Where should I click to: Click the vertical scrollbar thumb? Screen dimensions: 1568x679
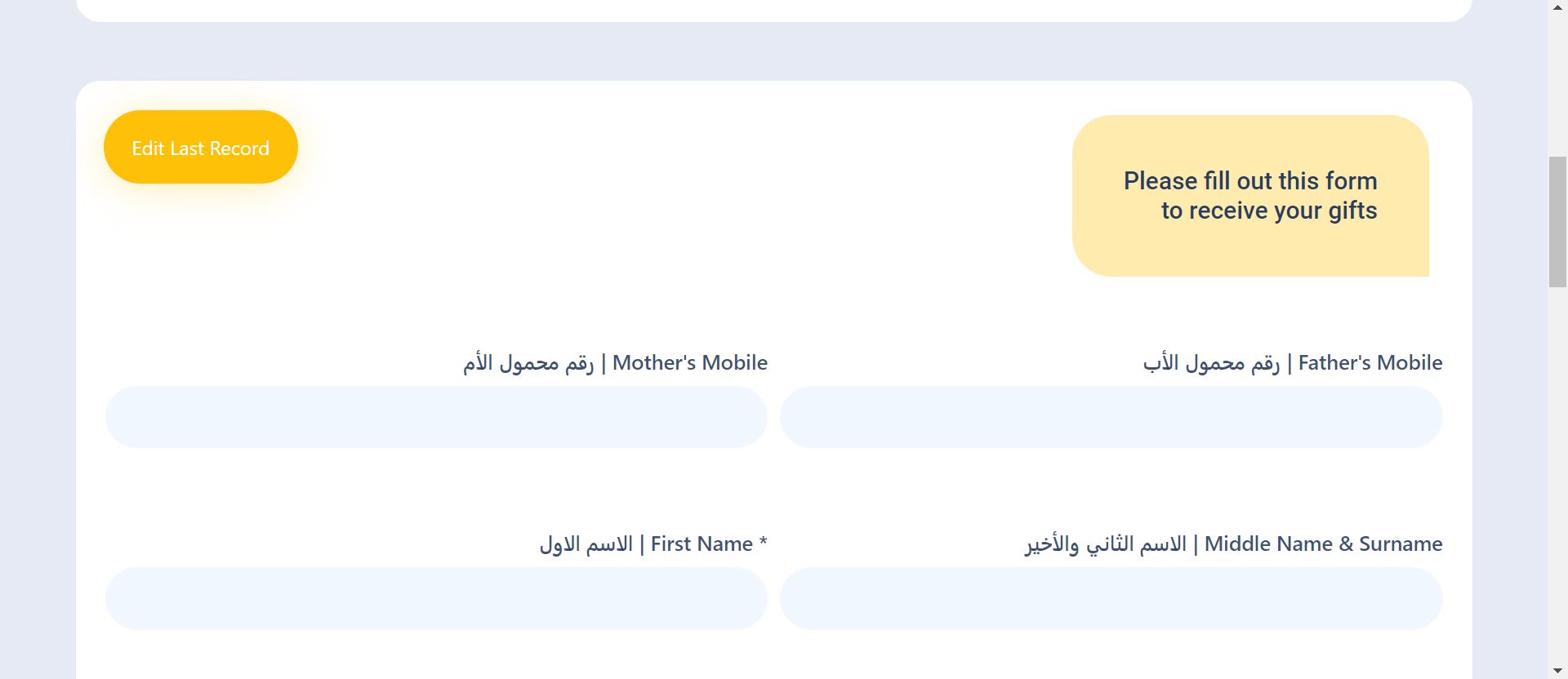[x=1557, y=222]
